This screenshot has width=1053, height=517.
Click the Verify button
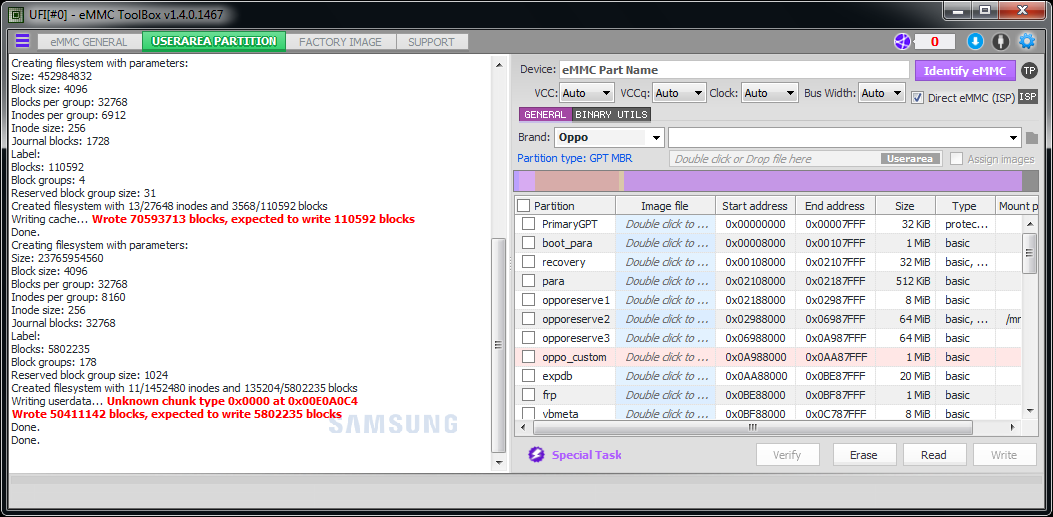tap(787, 455)
